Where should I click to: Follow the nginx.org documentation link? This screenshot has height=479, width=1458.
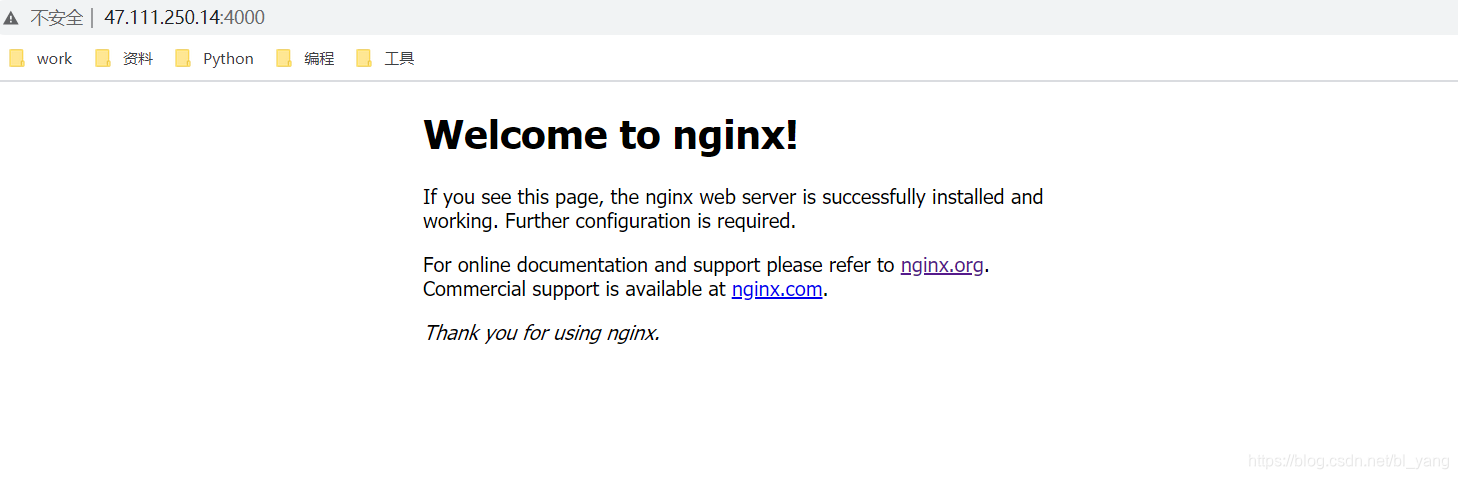coord(942,265)
